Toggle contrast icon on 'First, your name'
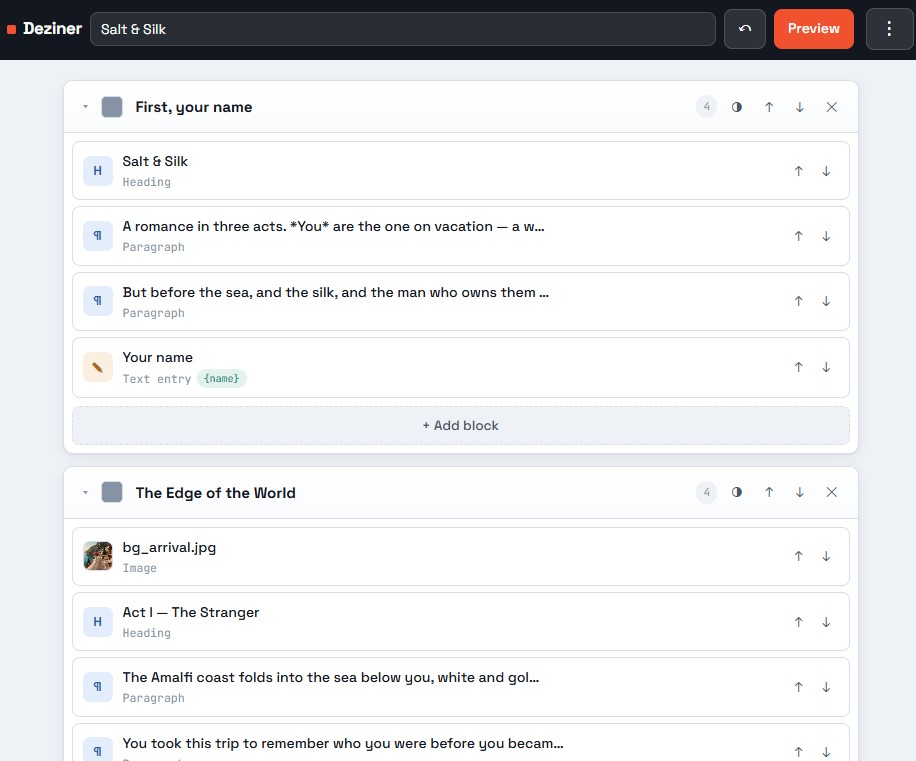916x761 pixels. tap(737, 107)
